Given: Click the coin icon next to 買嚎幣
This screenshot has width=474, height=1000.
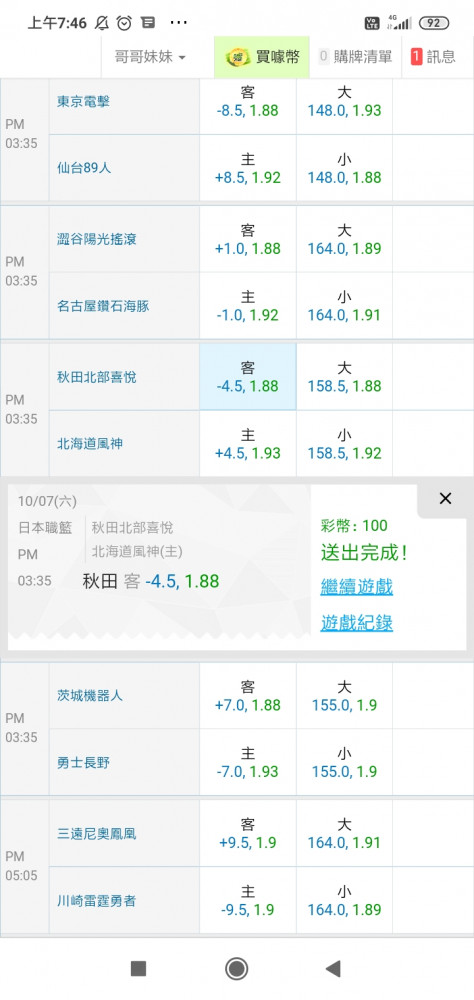Looking at the screenshot, I should (x=239, y=57).
